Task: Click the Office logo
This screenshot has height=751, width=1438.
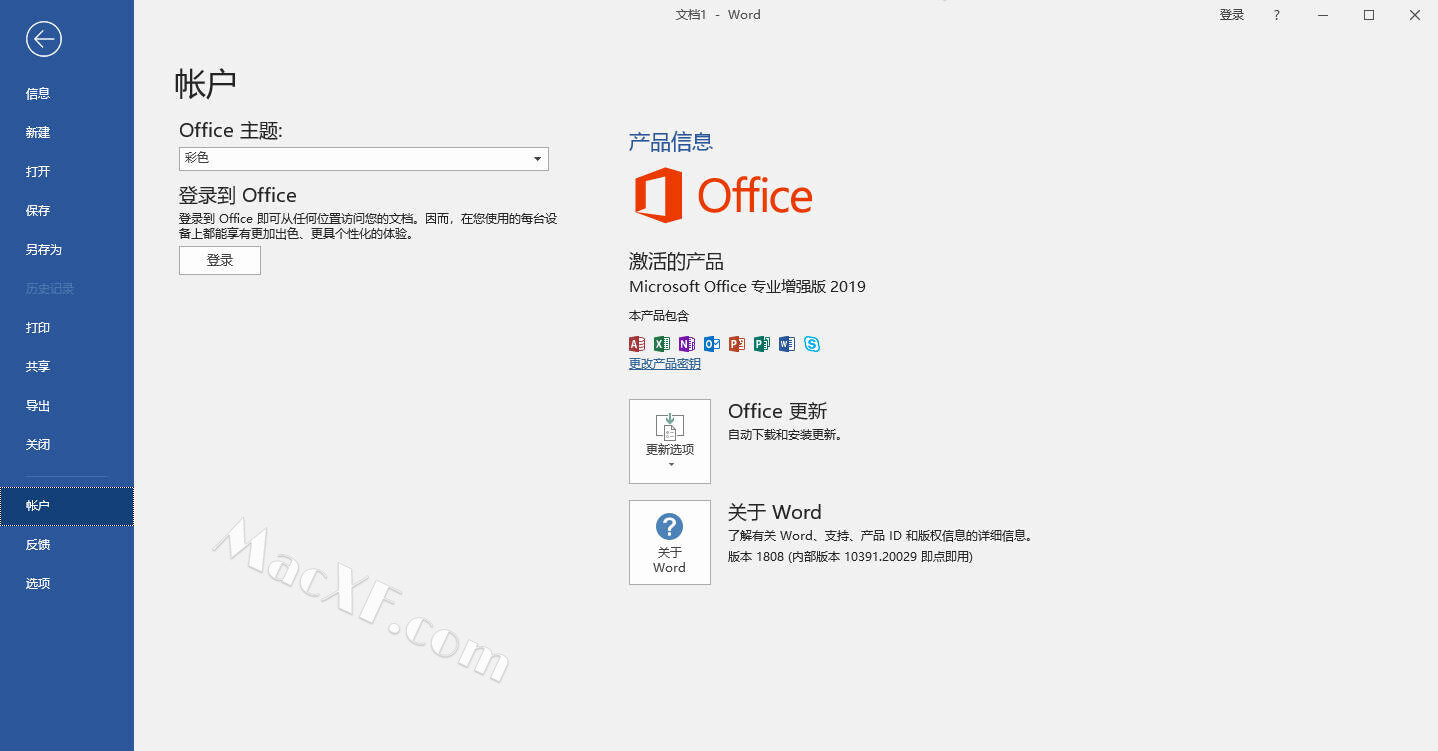Action: click(723, 195)
